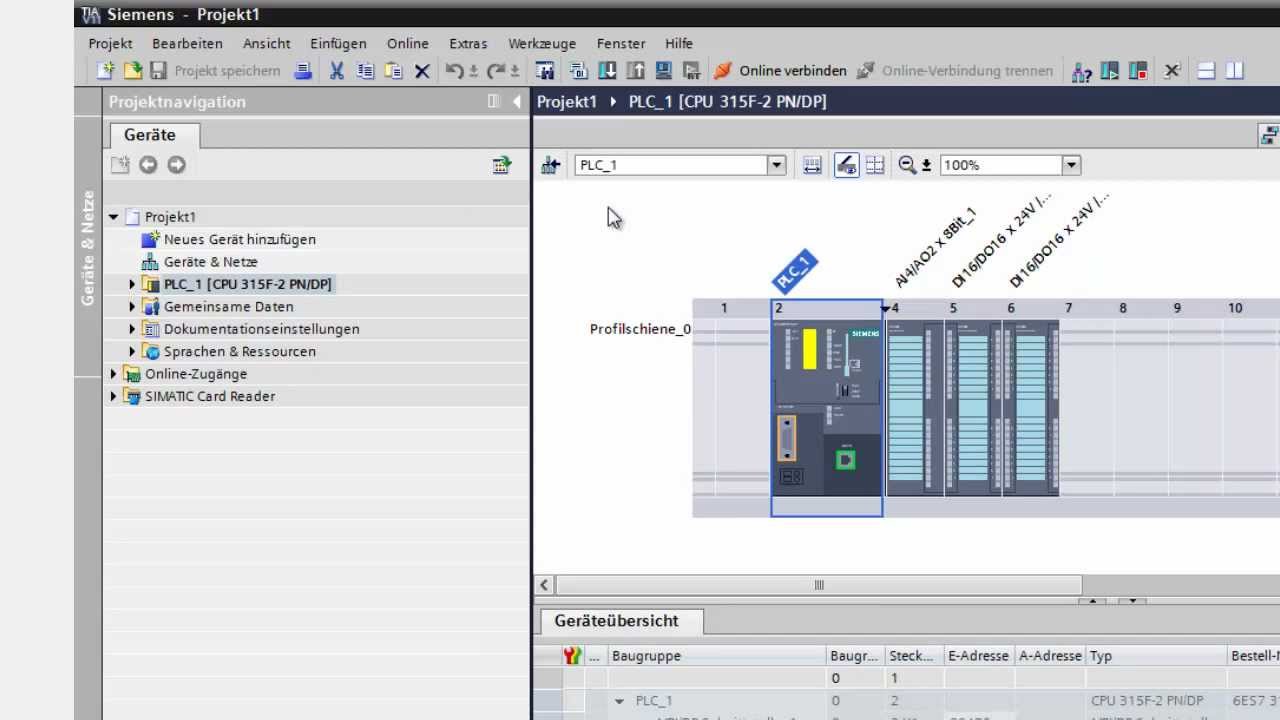Screen dimensions: 1280x720
Task: Click the Paste icon in toolbar
Action: pos(393,71)
